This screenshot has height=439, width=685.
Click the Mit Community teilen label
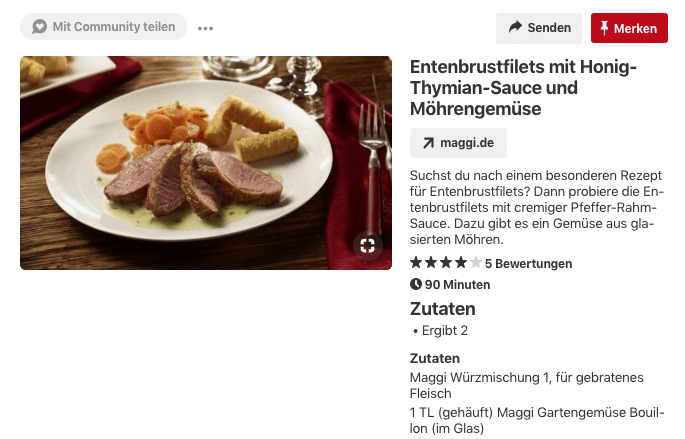point(113,27)
